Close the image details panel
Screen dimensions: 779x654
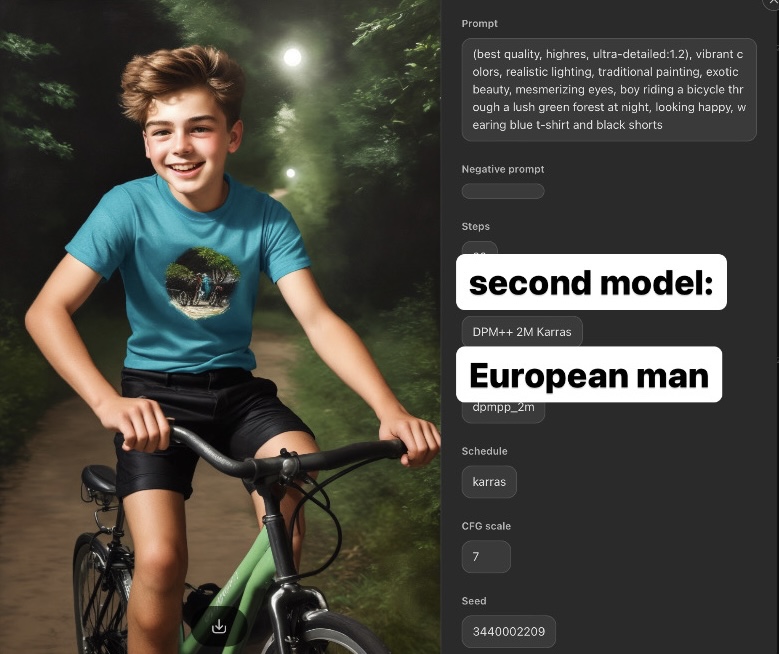[x=772, y=3]
